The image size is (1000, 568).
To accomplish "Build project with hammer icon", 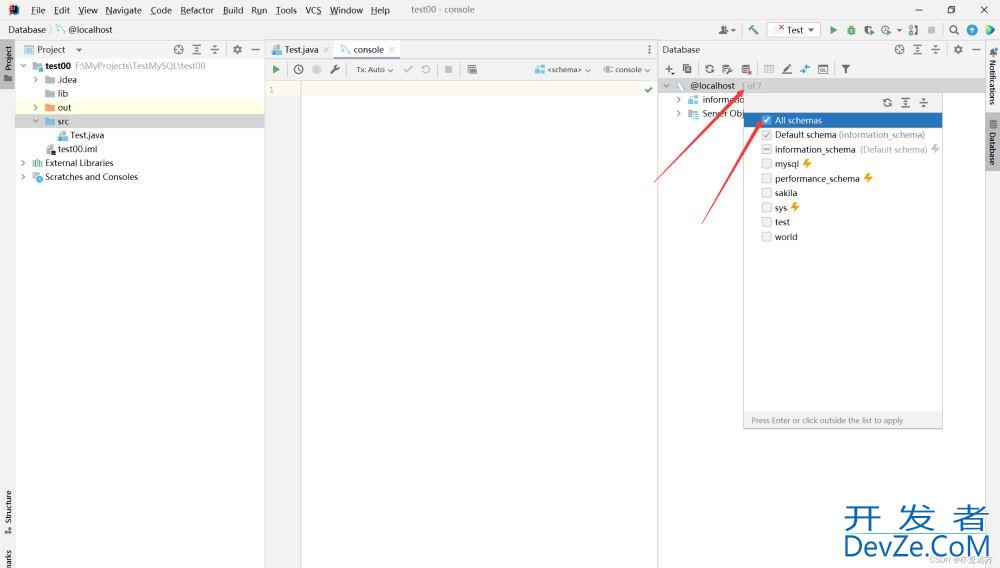I will [x=753, y=30].
